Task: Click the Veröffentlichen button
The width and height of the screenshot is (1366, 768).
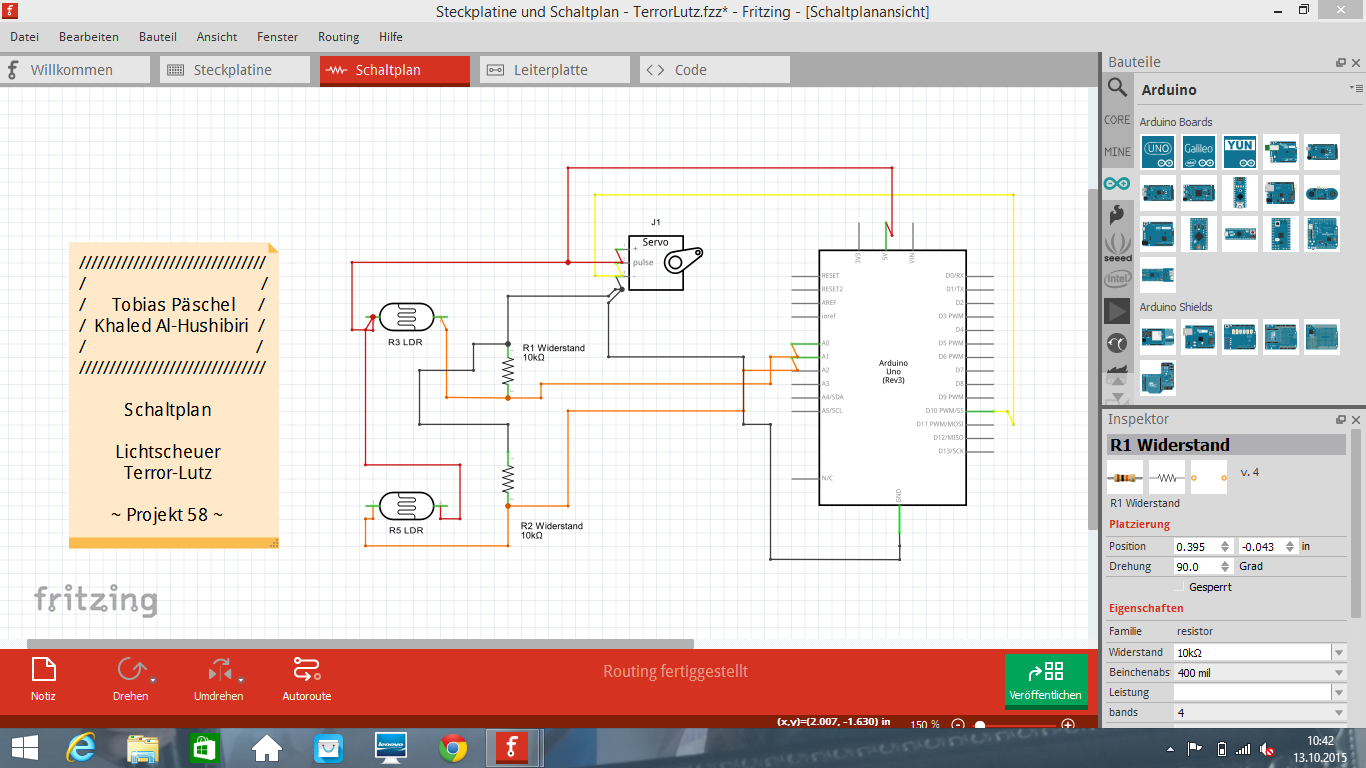Action: tap(1045, 680)
